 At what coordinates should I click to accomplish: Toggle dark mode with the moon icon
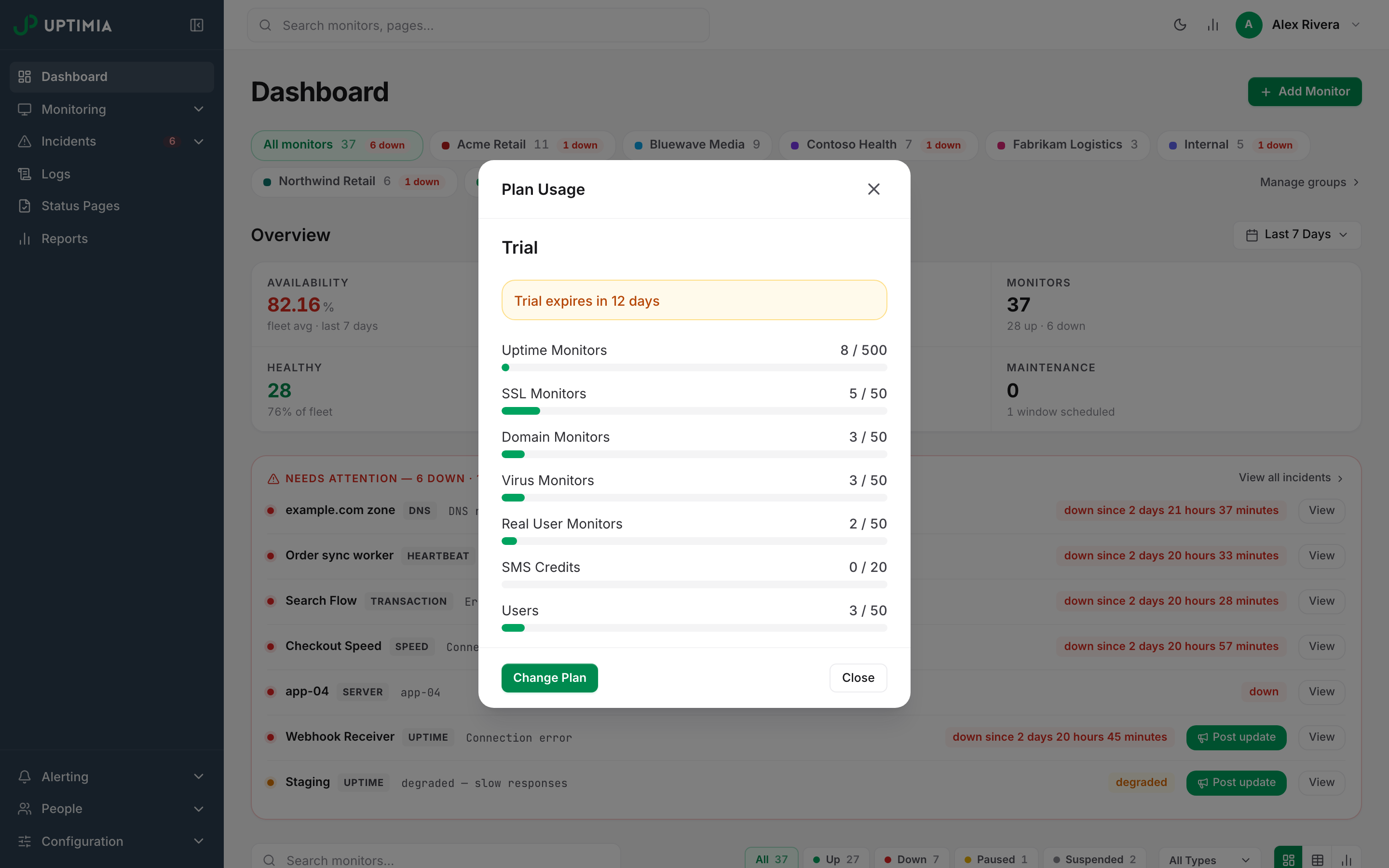pos(1180,25)
